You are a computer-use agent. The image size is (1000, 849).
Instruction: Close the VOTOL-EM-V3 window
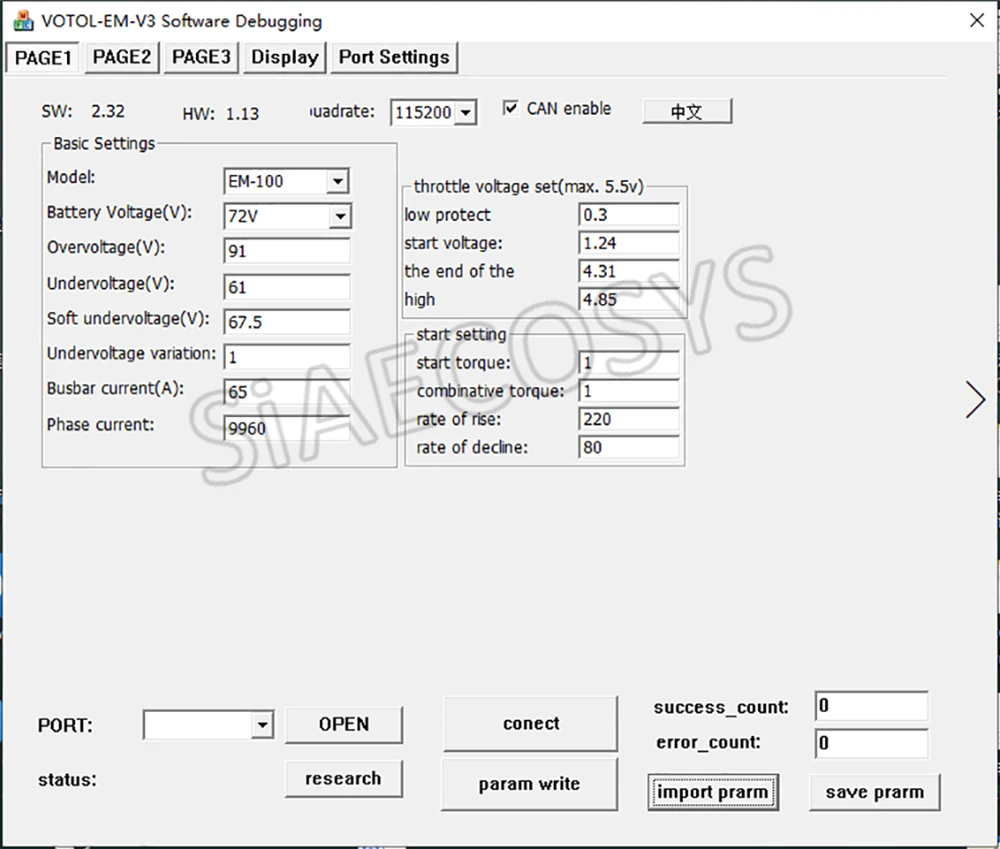(976, 20)
